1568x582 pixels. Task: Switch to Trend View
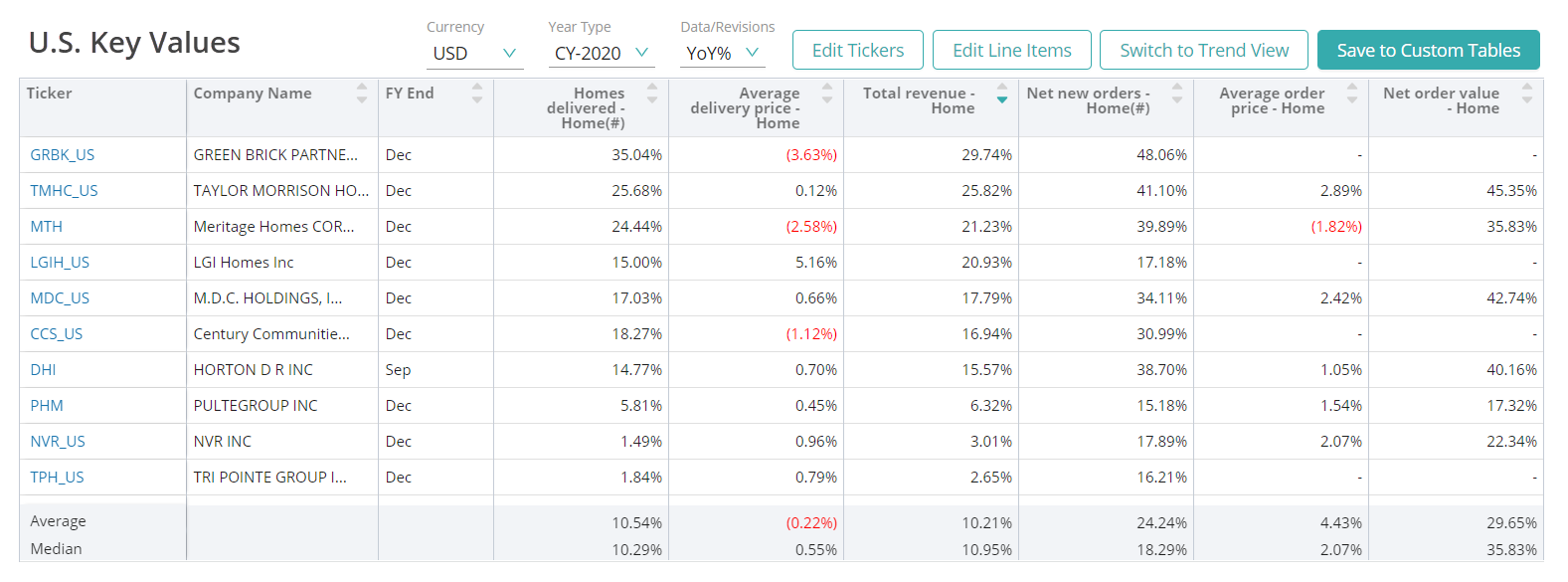click(x=1203, y=50)
